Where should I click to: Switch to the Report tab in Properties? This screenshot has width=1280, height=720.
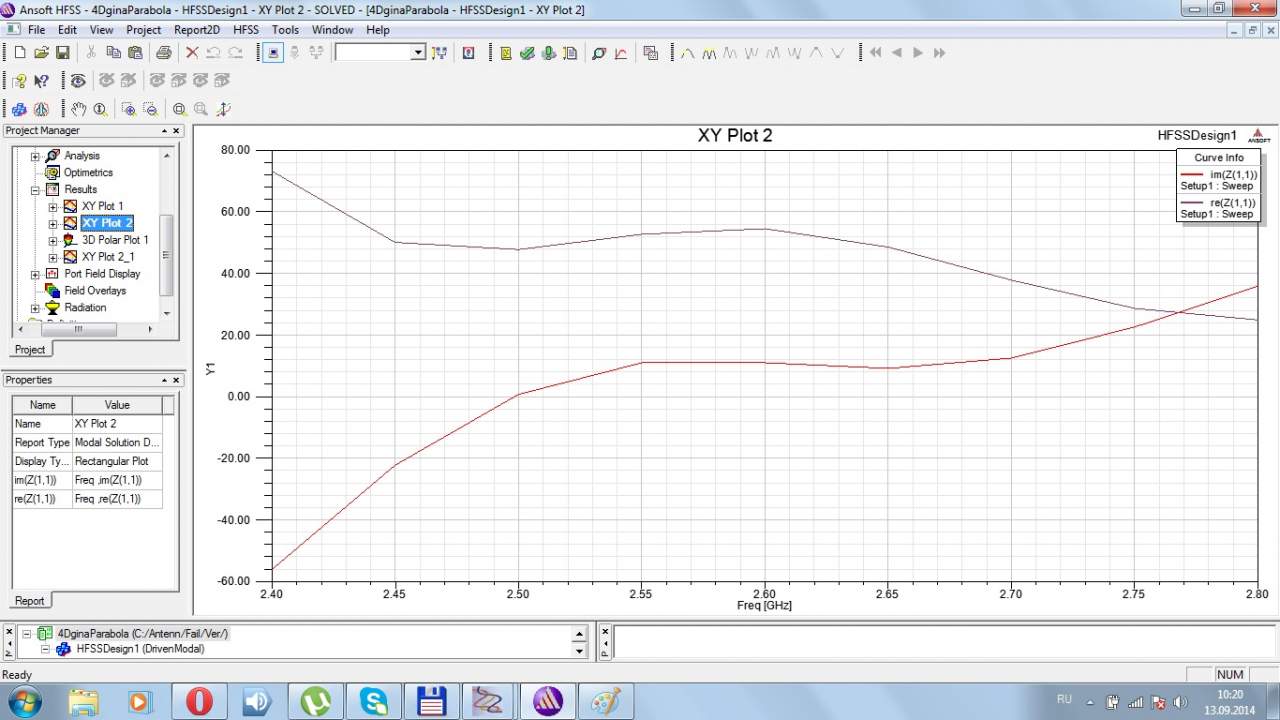(29, 600)
